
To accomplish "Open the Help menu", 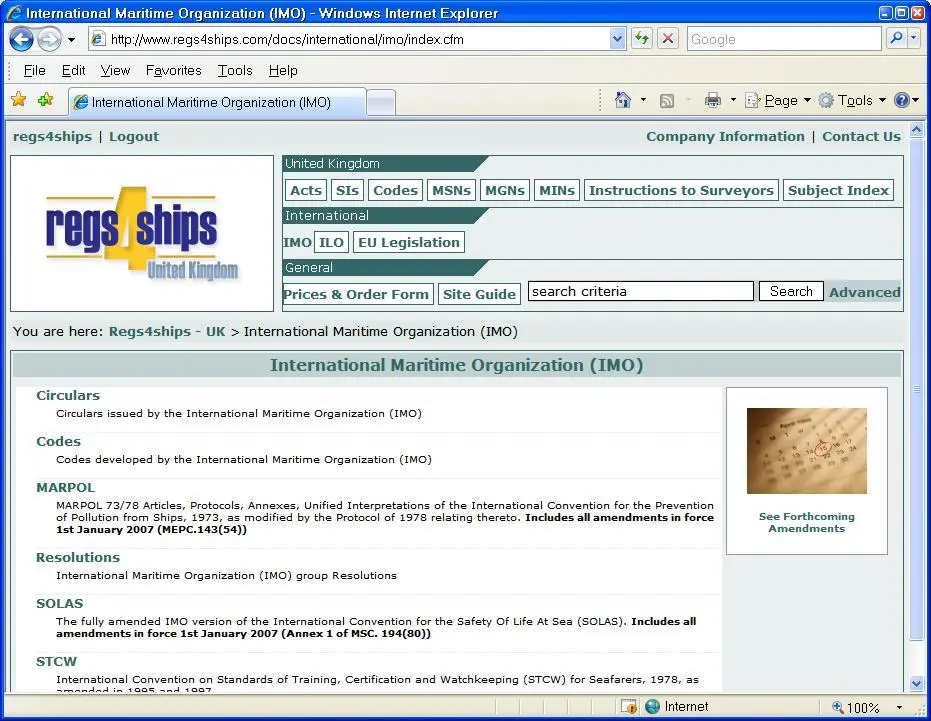I will (x=283, y=70).
